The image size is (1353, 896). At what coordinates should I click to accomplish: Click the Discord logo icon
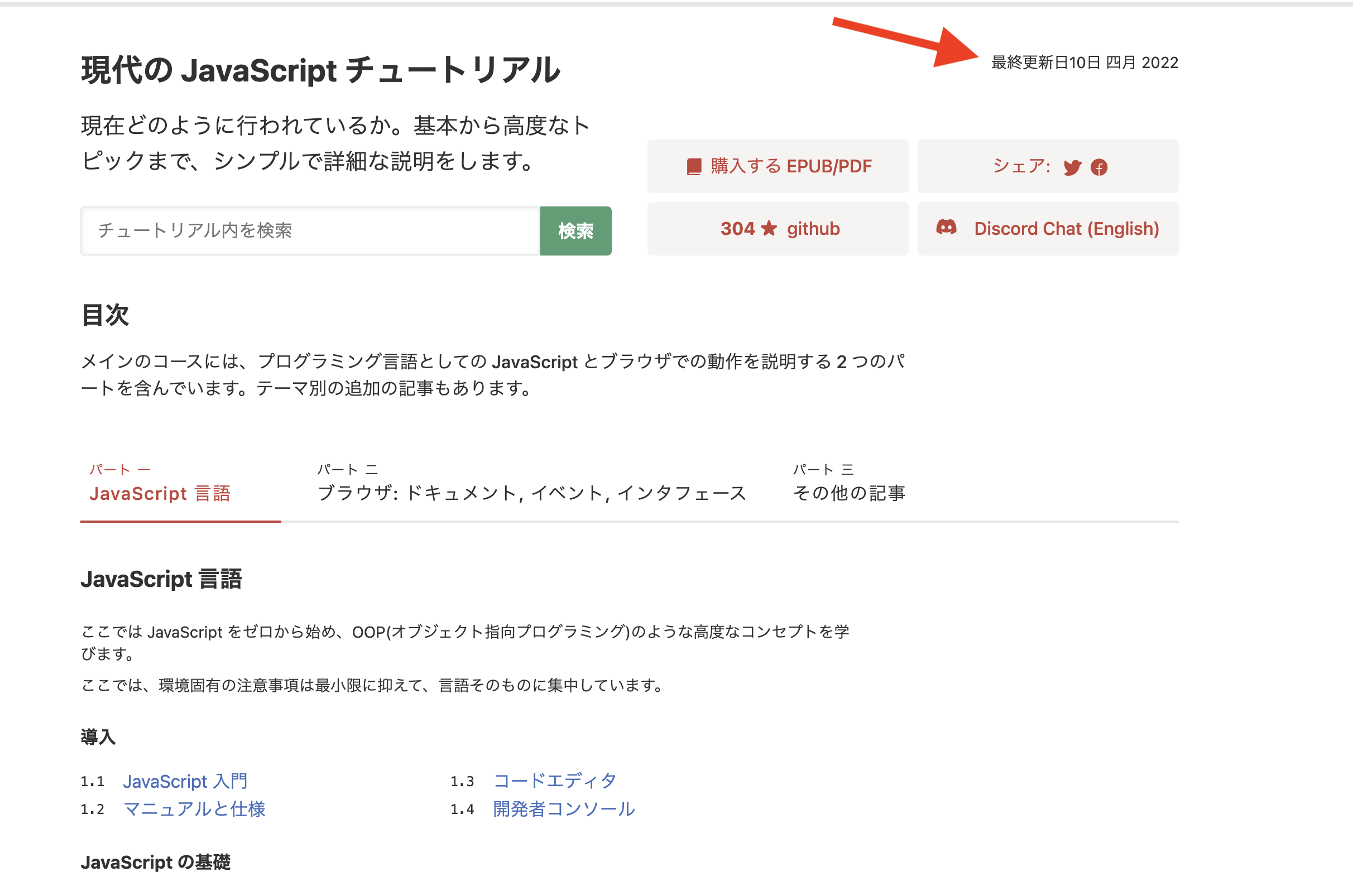point(946,228)
